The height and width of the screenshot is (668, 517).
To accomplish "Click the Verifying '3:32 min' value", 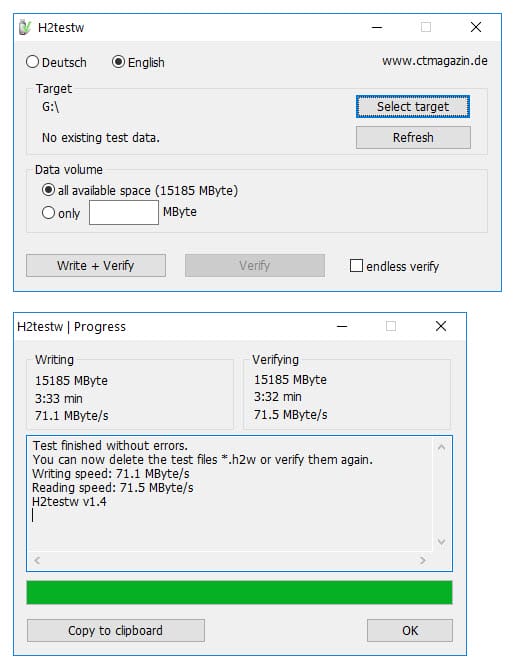I will pos(278,397).
